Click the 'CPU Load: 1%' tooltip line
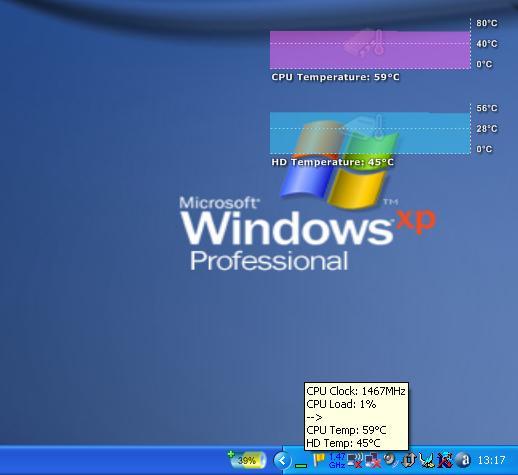The width and height of the screenshot is (518, 475). 341,404
